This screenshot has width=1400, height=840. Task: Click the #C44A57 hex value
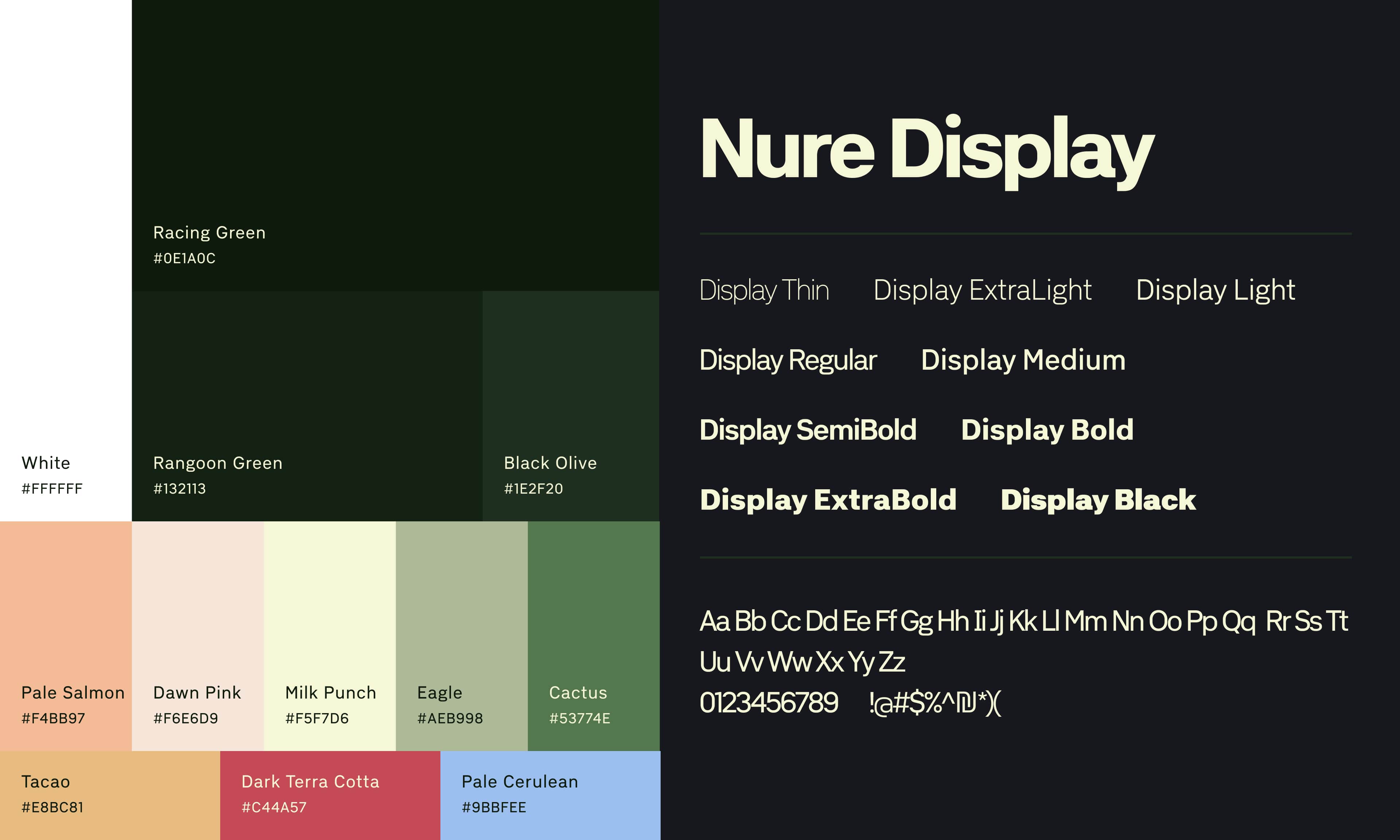(274, 808)
